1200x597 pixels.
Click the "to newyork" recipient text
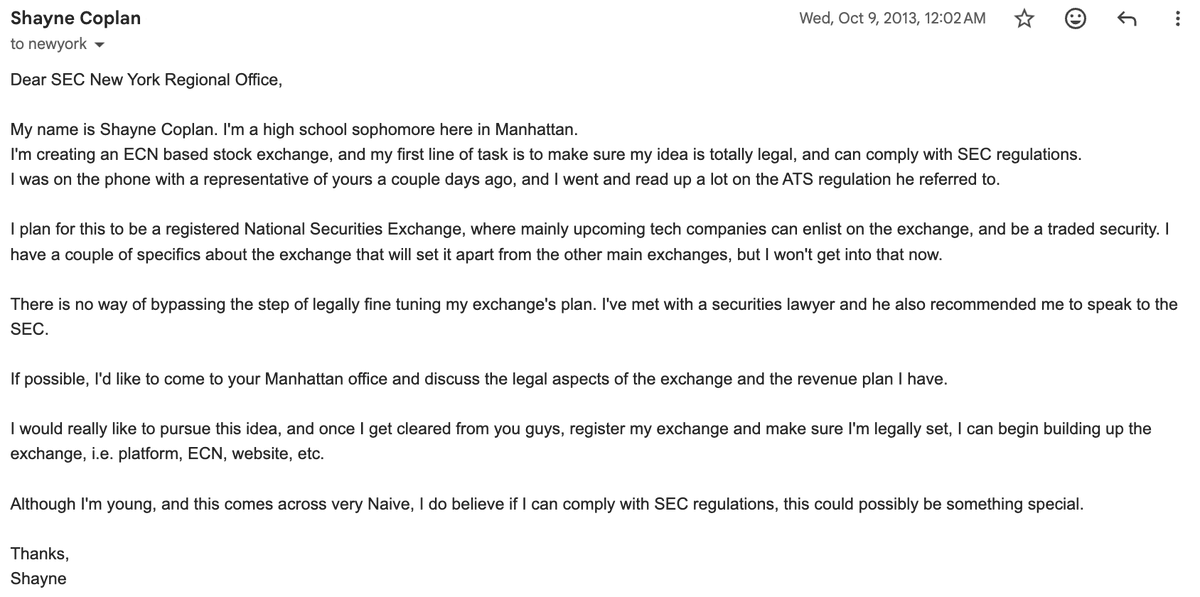(49, 44)
